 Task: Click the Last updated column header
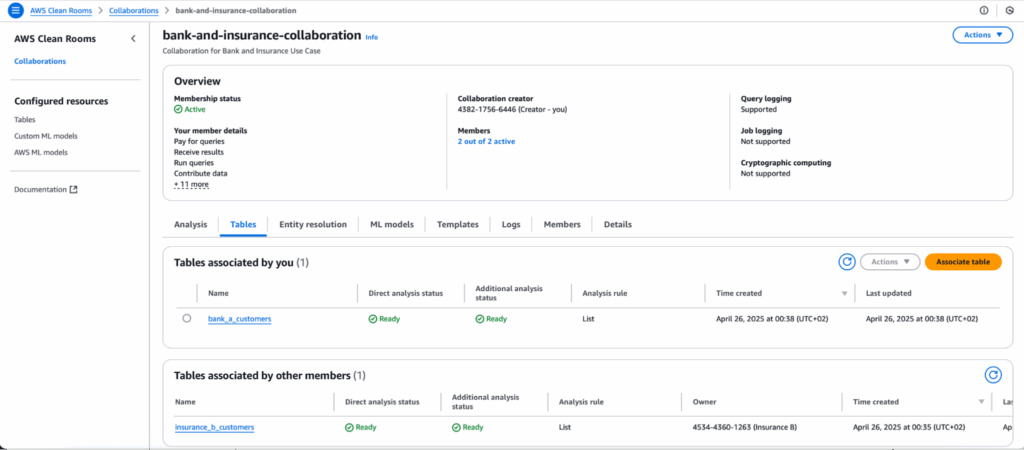pyautogui.click(x=888, y=294)
